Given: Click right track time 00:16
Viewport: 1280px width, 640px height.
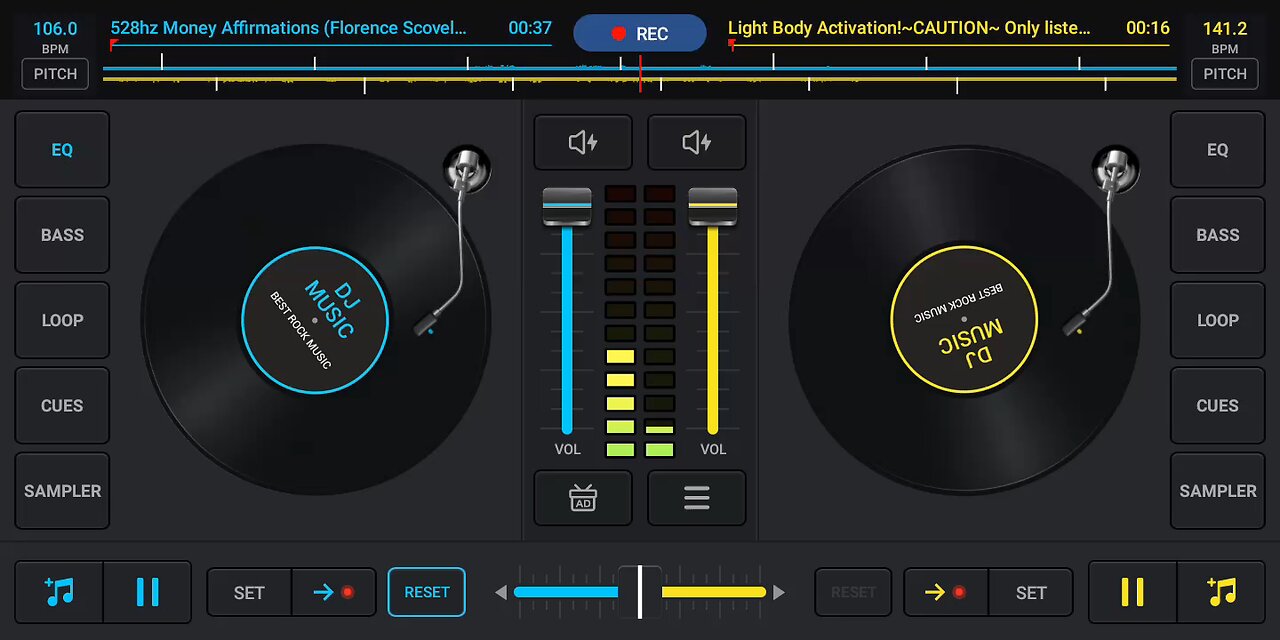Looking at the screenshot, I should pyautogui.click(x=1148, y=28).
